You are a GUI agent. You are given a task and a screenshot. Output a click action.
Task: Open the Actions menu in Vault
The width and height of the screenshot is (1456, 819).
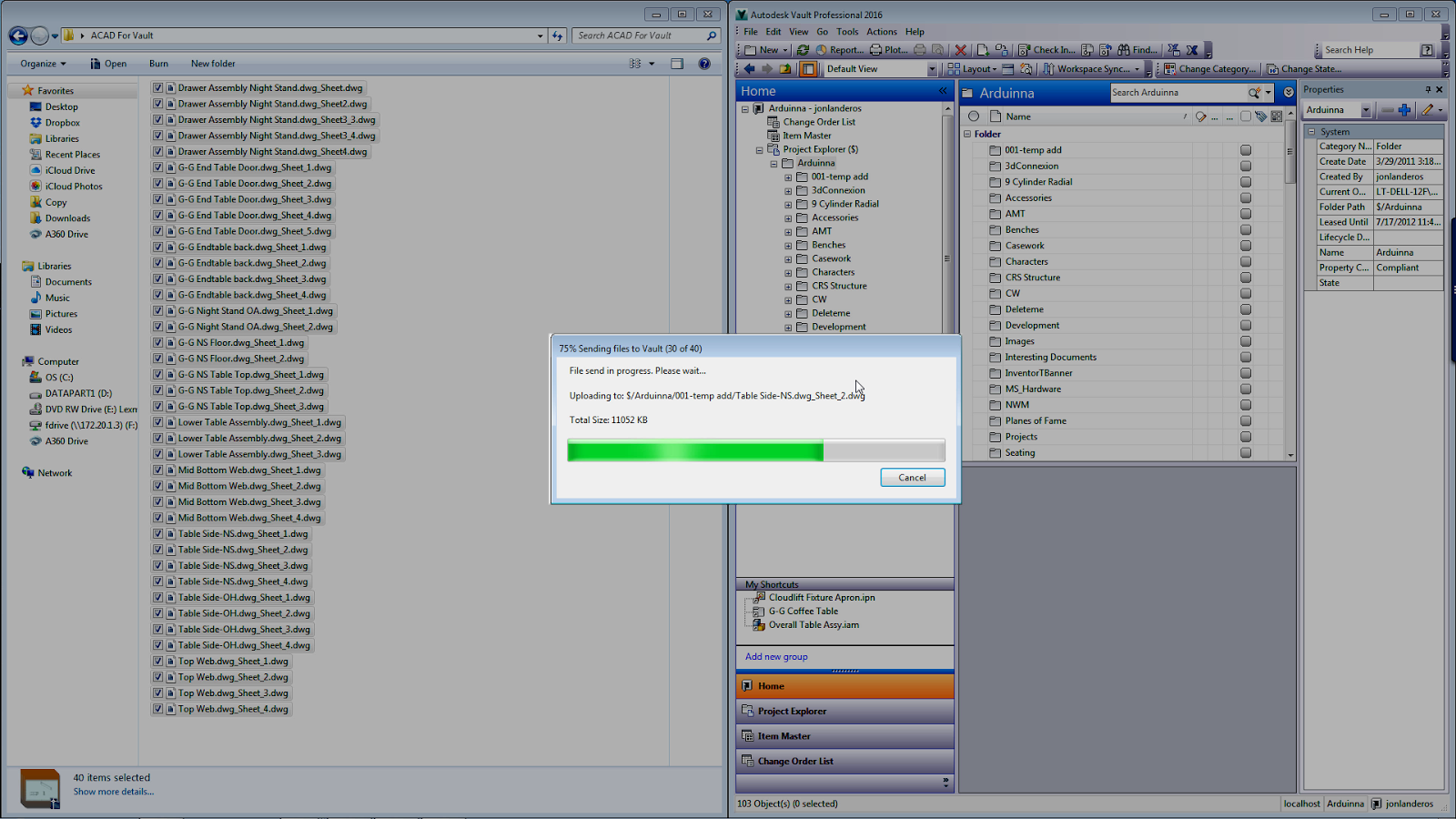pyautogui.click(x=881, y=31)
